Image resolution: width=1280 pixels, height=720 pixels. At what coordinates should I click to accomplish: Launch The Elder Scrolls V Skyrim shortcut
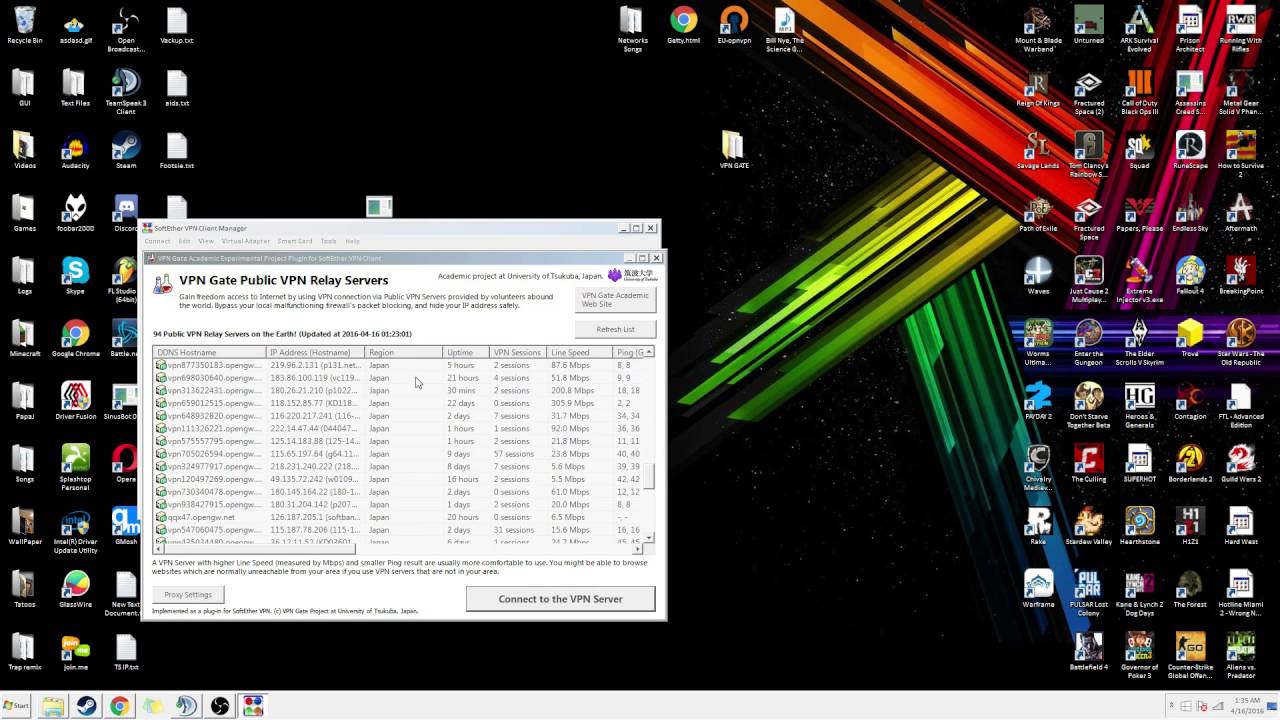click(1139, 344)
